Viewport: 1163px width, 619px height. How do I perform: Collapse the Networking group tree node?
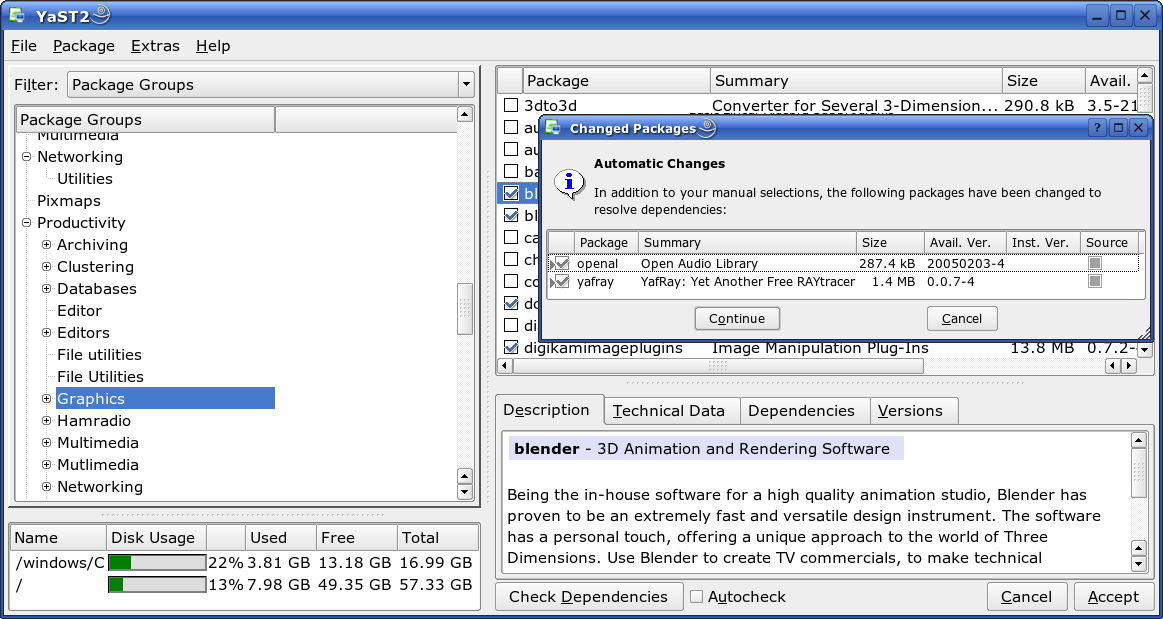[x=27, y=157]
